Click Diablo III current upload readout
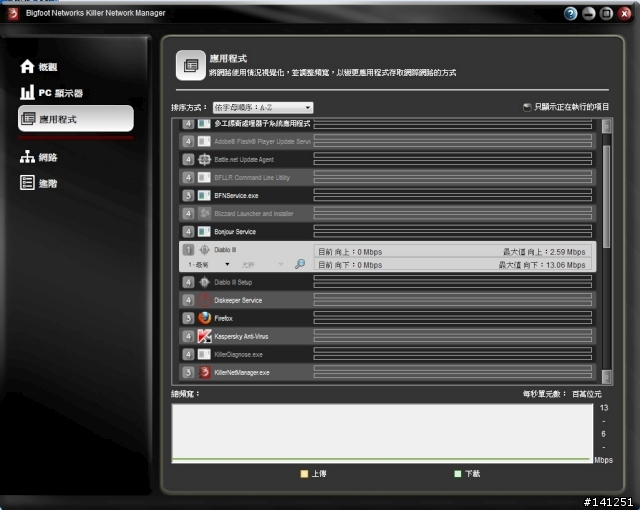The height and width of the screenshot is (510, 640). [x=350, y=252]
